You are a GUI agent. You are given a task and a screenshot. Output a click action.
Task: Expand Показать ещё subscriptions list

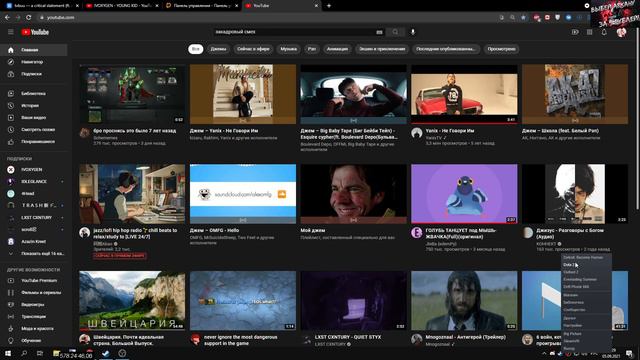pos(34,253)
